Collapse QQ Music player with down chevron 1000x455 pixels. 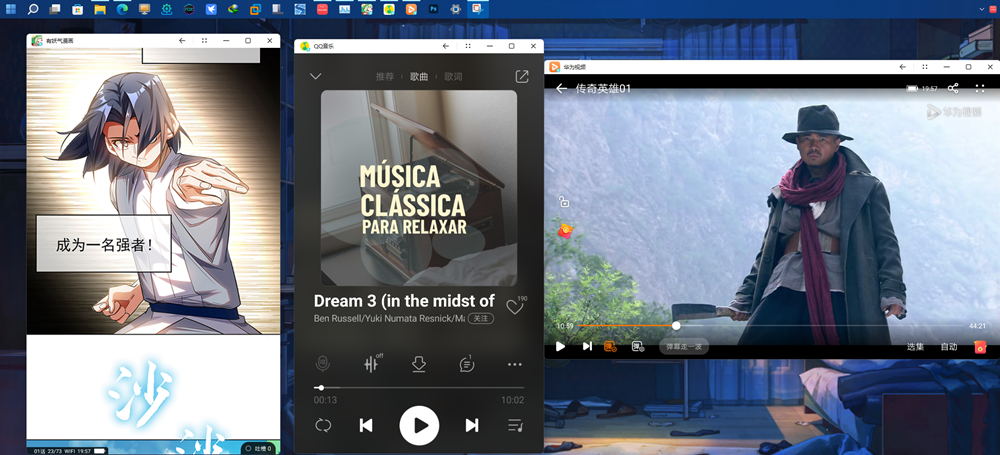point(315,77)
